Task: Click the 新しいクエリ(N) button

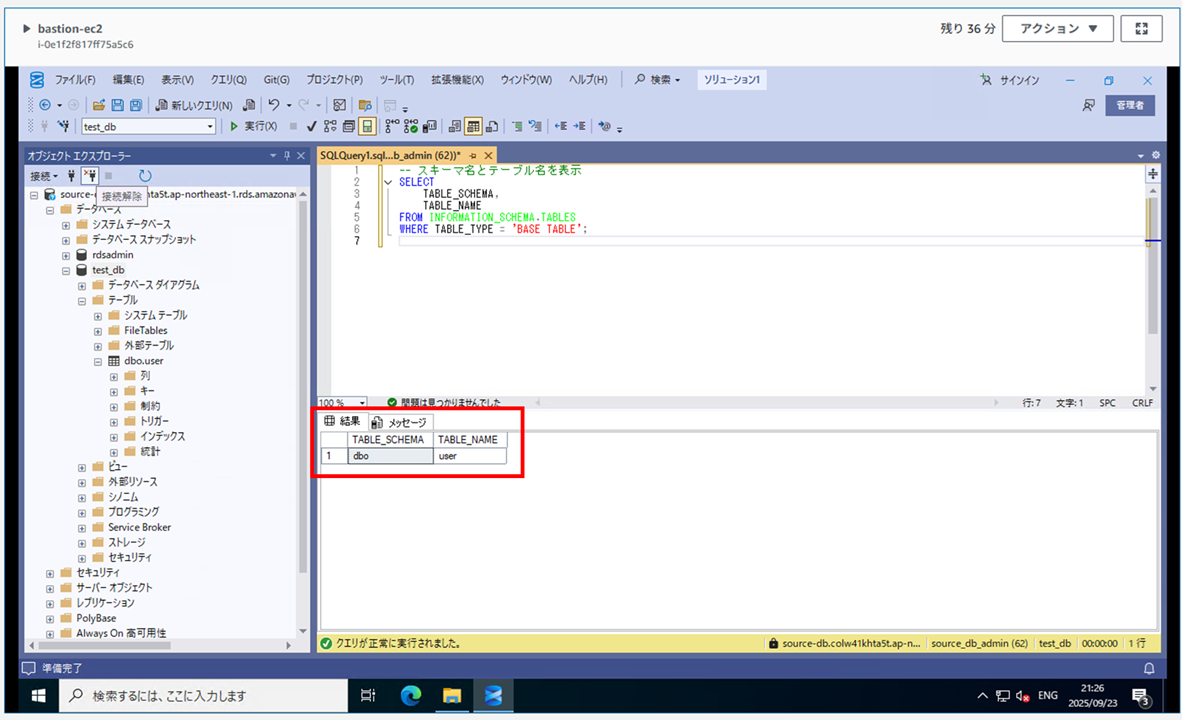Action: [x=194, y=105]
